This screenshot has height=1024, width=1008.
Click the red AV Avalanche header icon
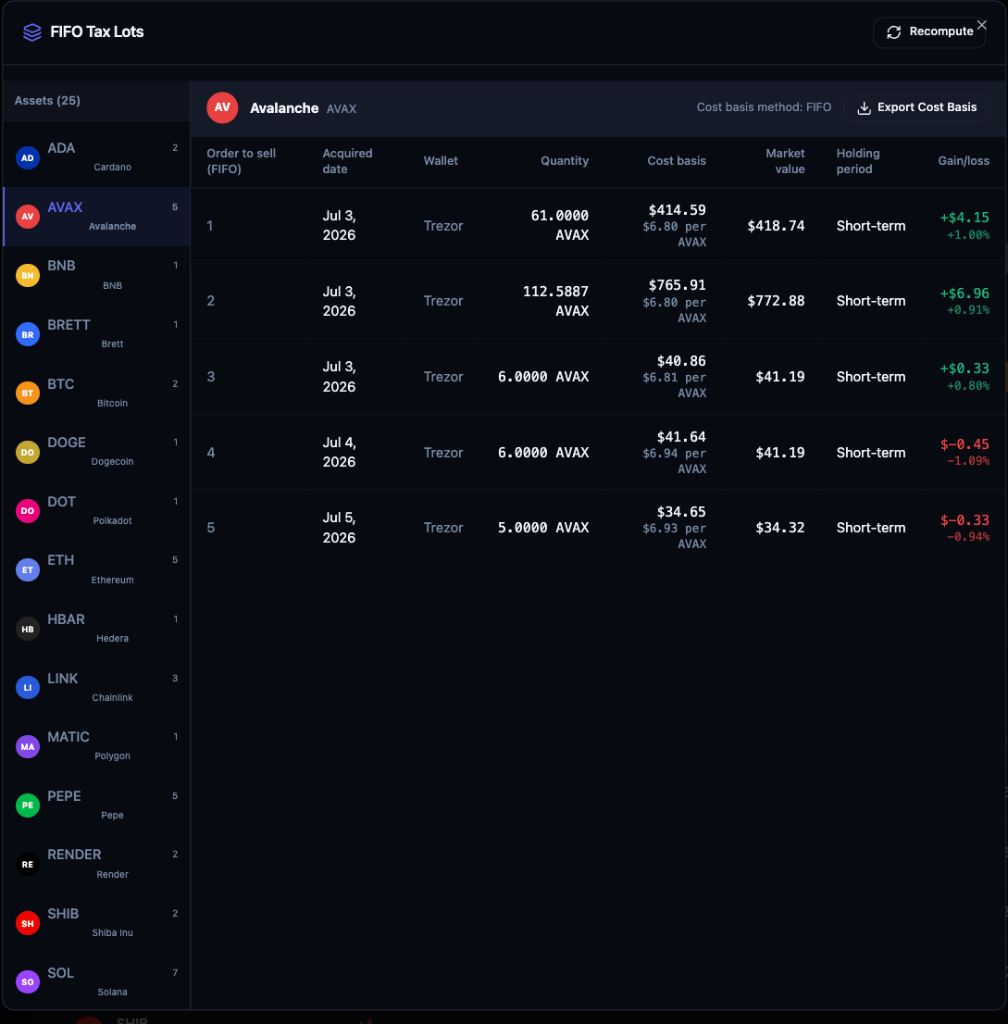222,108
